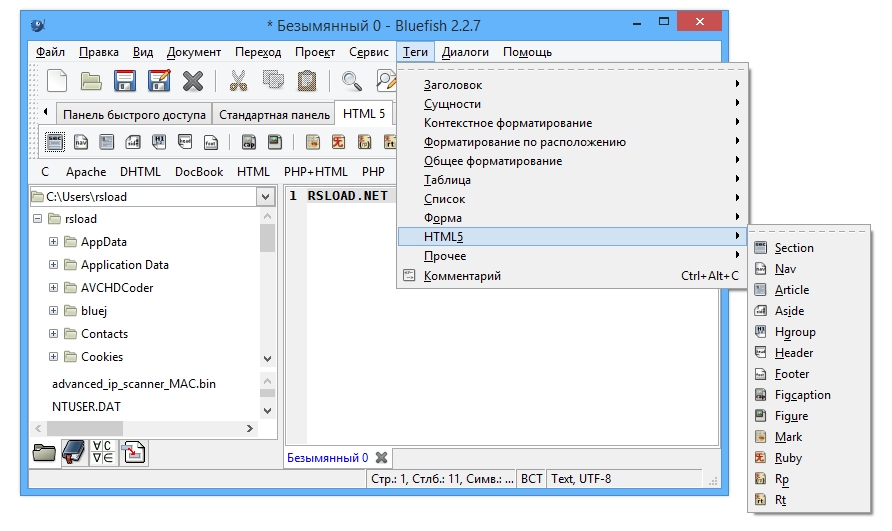Viewport: 892px width, 531px height.
Task: Select Section in the HTML5 submenu
Action: click(x=809, y=248)
